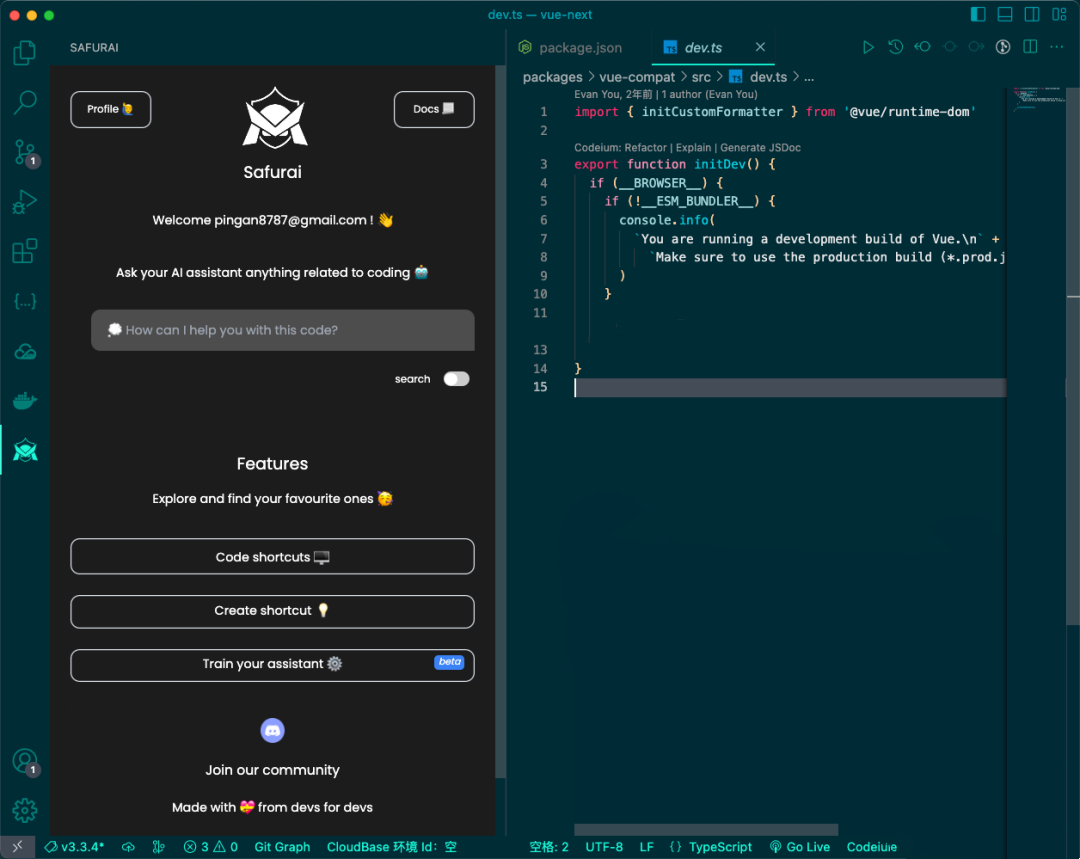Click the Discord community icon
The width and height of the screenshot is (1080, 859).
click(272, 730)
